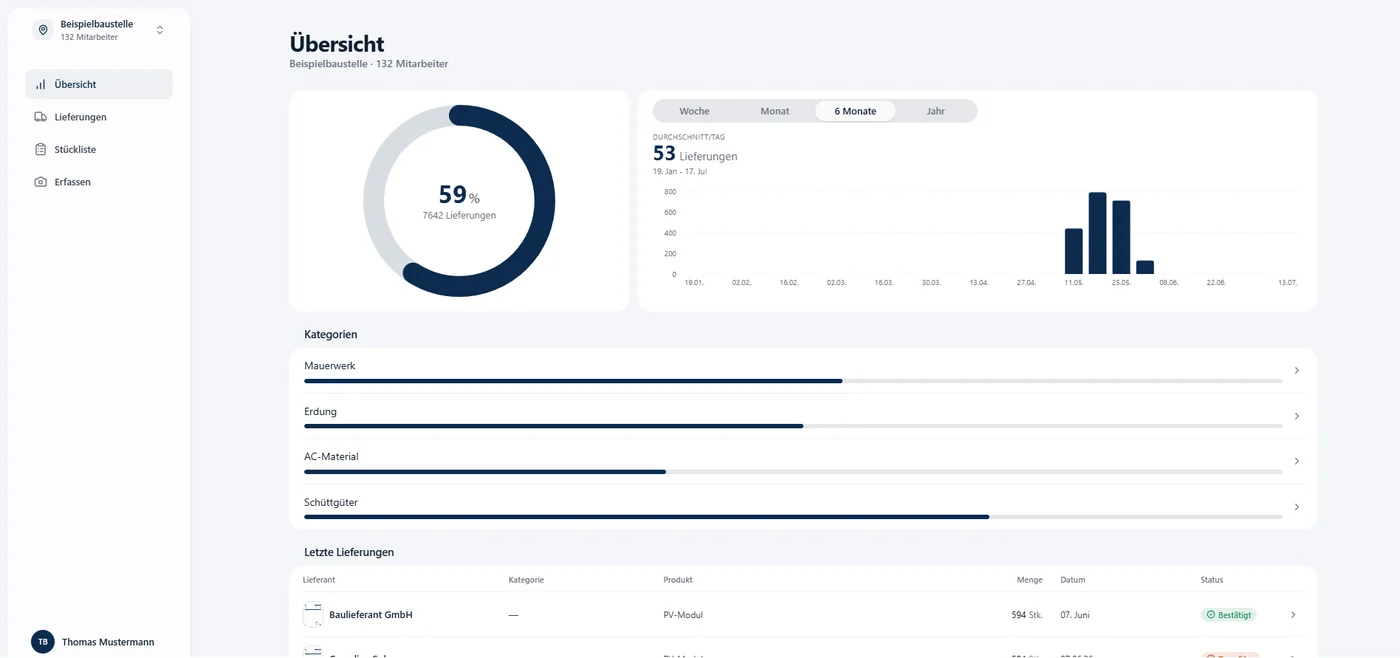Image resolution: width=1400 pixels, height=658 pixels.
Task: Click the truck icon next to Lieferungen
Action: (x=40, y=117)
